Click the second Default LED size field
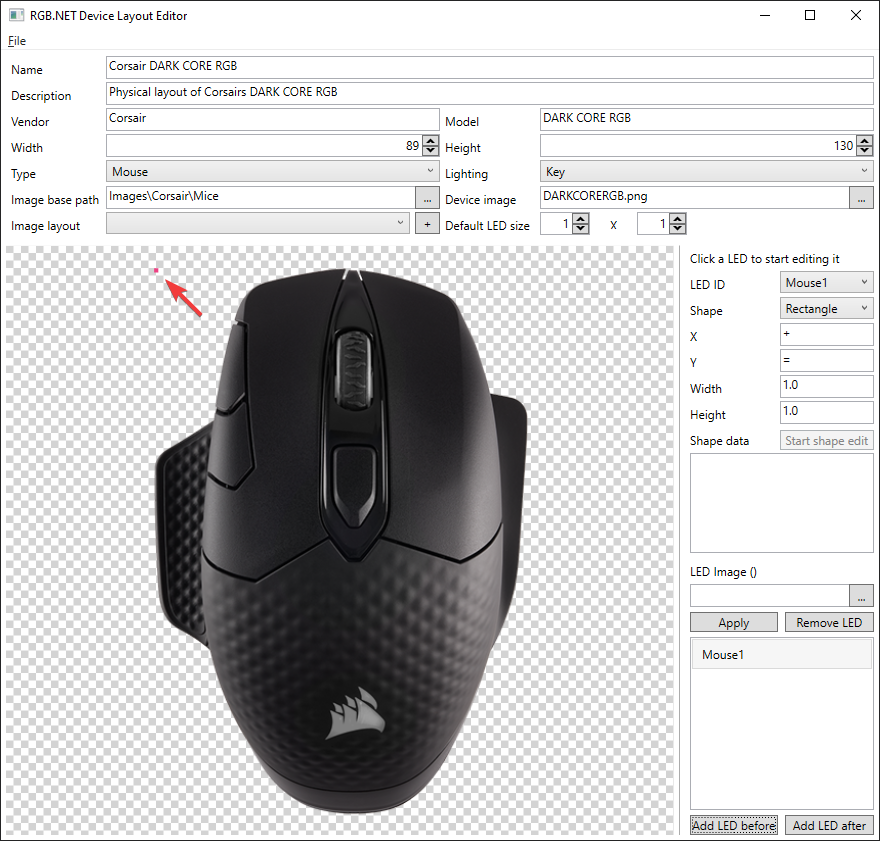Viewport: 880px width, 841px height. [x=654, y=224]
